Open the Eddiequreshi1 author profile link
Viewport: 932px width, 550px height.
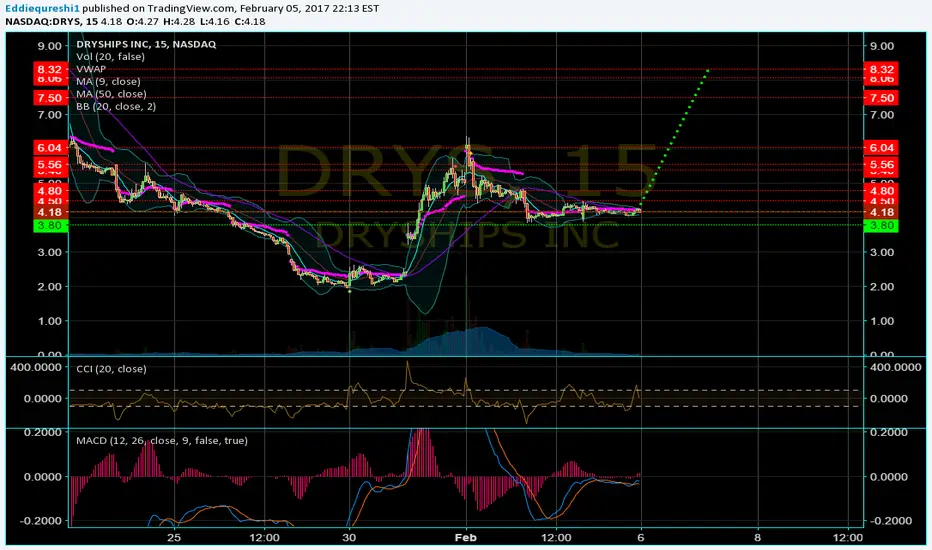tap(42, 8)
